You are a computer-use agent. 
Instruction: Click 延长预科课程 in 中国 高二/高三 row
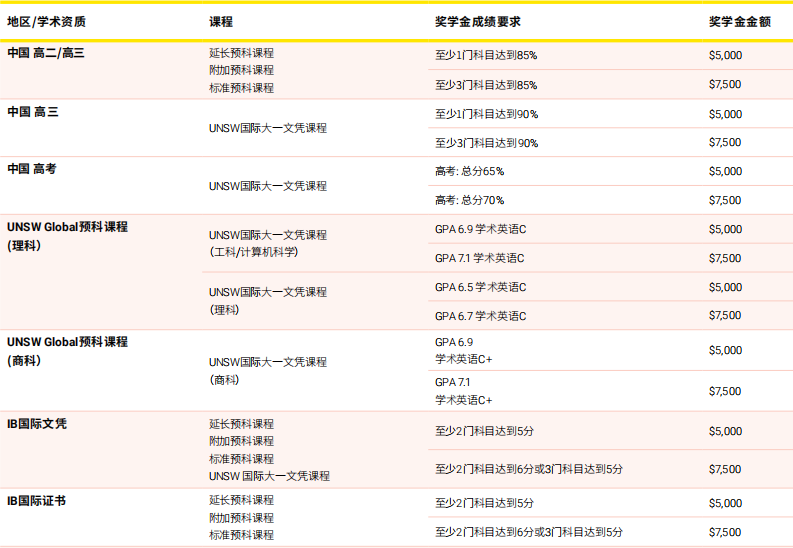[241, 53]
